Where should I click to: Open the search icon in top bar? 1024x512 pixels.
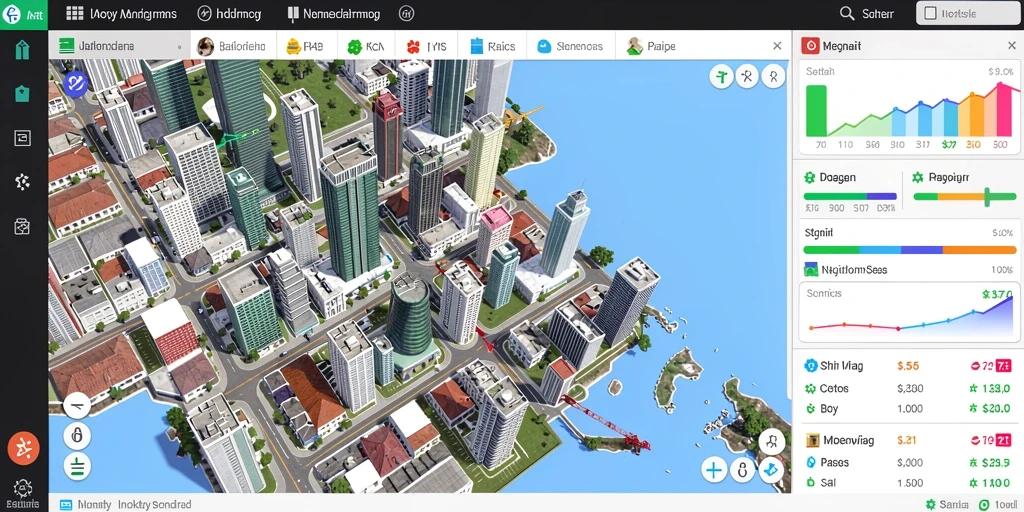[847, 14]
